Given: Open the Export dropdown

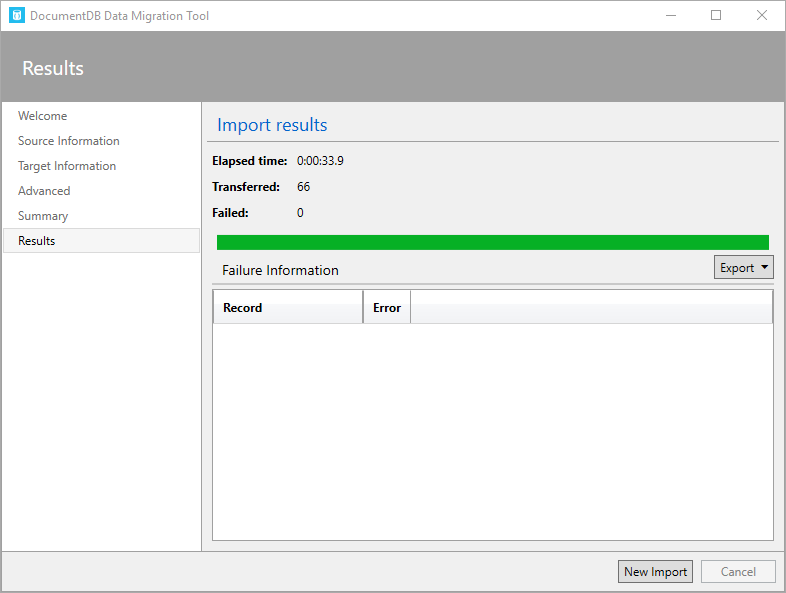Looking at the screenshot, I should coord(743,268).
